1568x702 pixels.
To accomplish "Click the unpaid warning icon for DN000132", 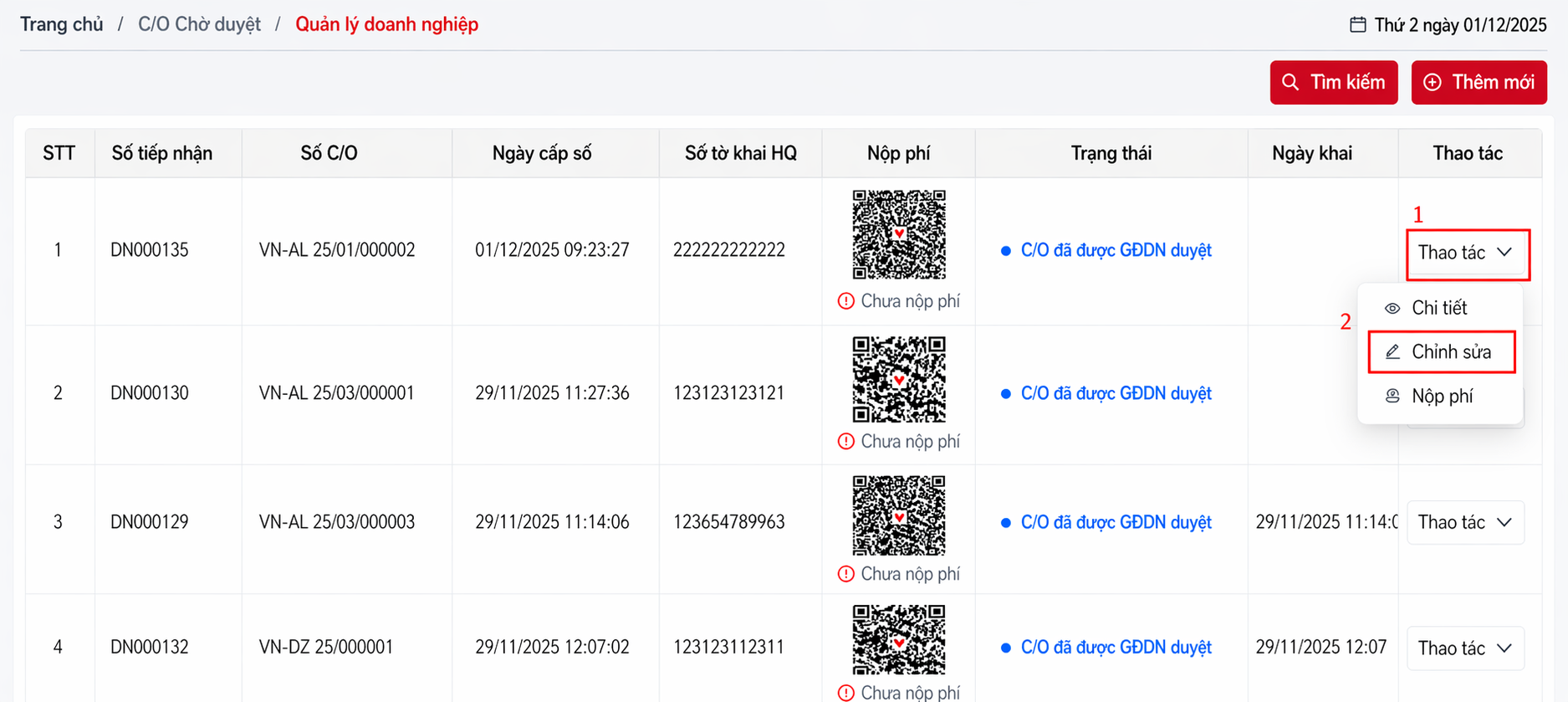I will point(846,693).
